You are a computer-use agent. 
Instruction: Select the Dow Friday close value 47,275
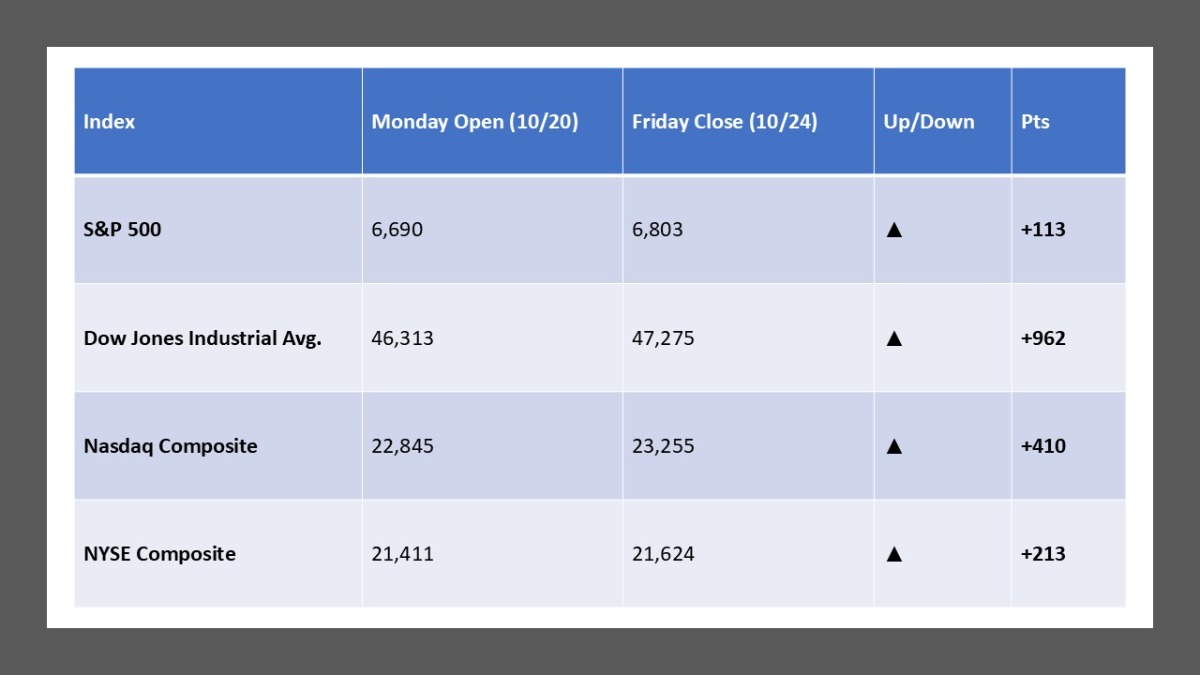[663, 338]
